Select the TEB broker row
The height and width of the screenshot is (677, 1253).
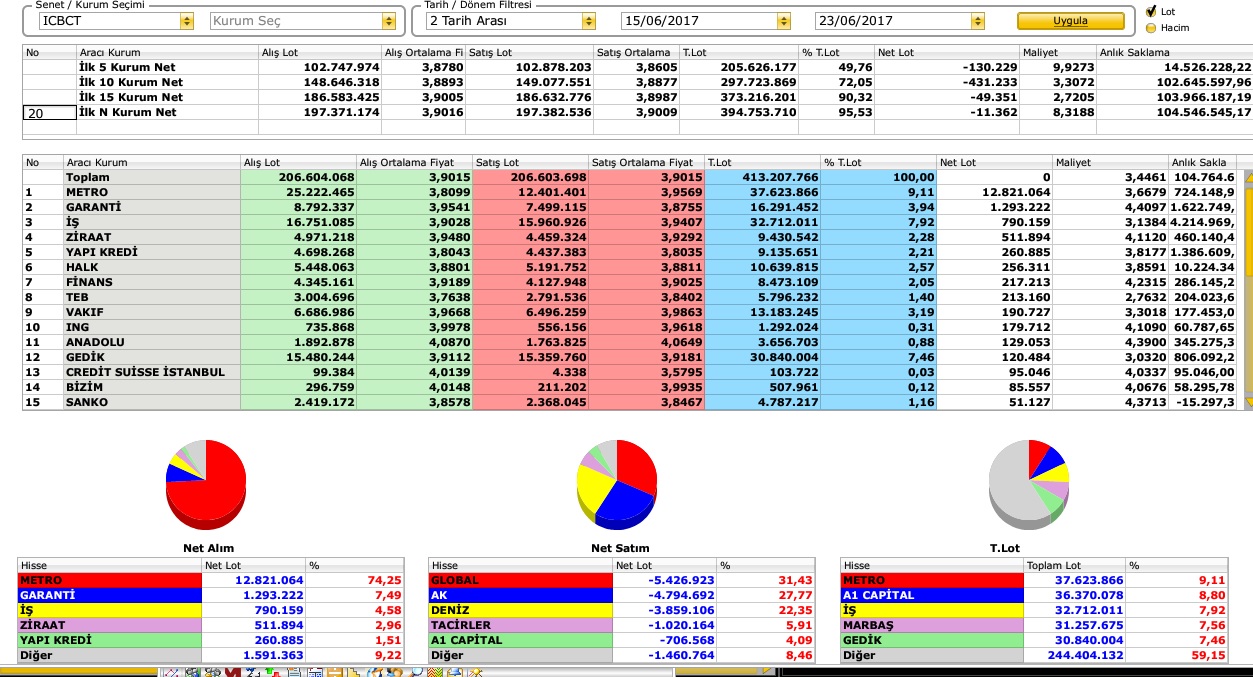(x=630, y=297)
